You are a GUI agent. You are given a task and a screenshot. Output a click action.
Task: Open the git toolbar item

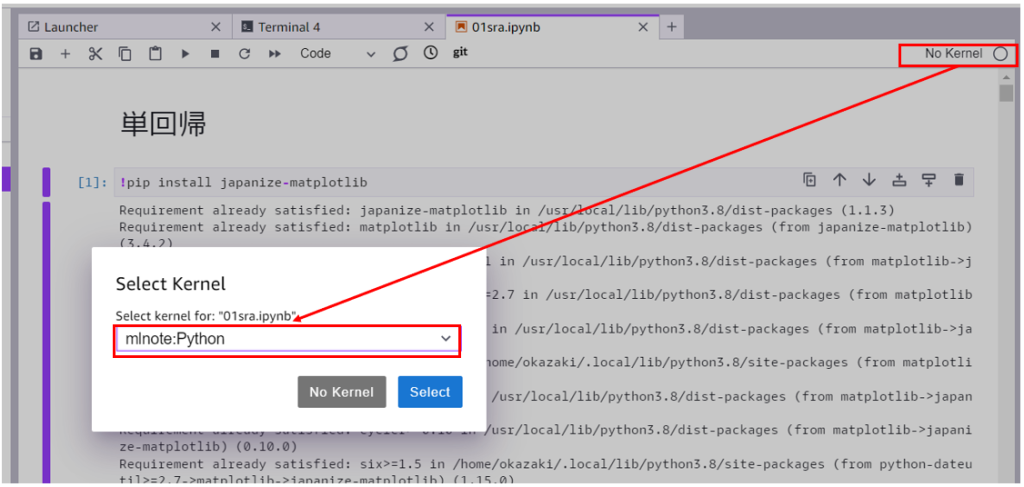coord(460,53)
